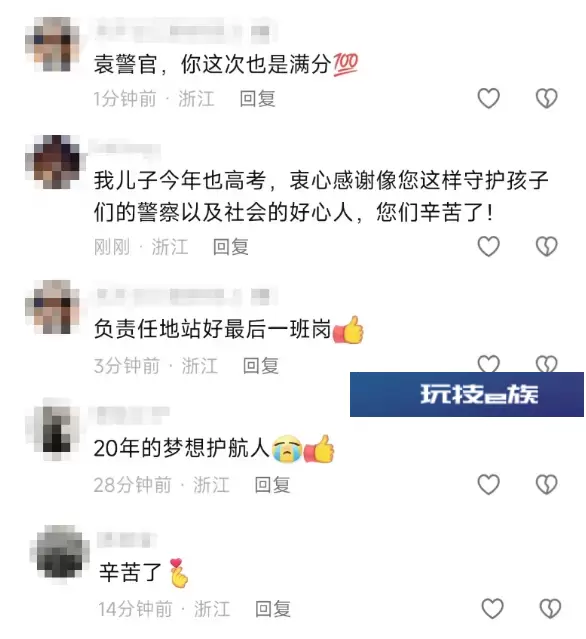Like the 站好最后一班岗 comment
Image resolution: width=586 pixels, height=639 pixels.
coord(488,364)
